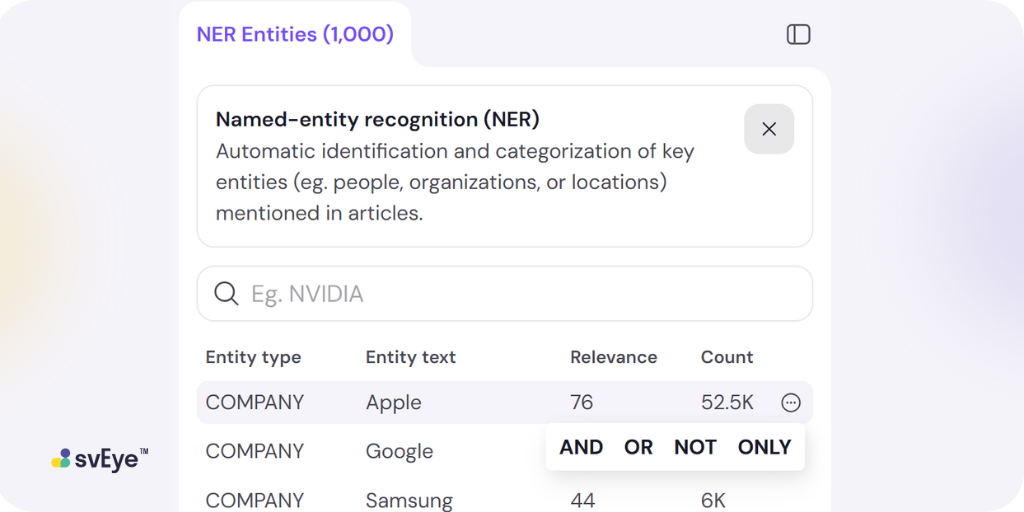The image size is (1024, 512).
Task: Select the Samsung entity text
Action: [x=409, y=501]
